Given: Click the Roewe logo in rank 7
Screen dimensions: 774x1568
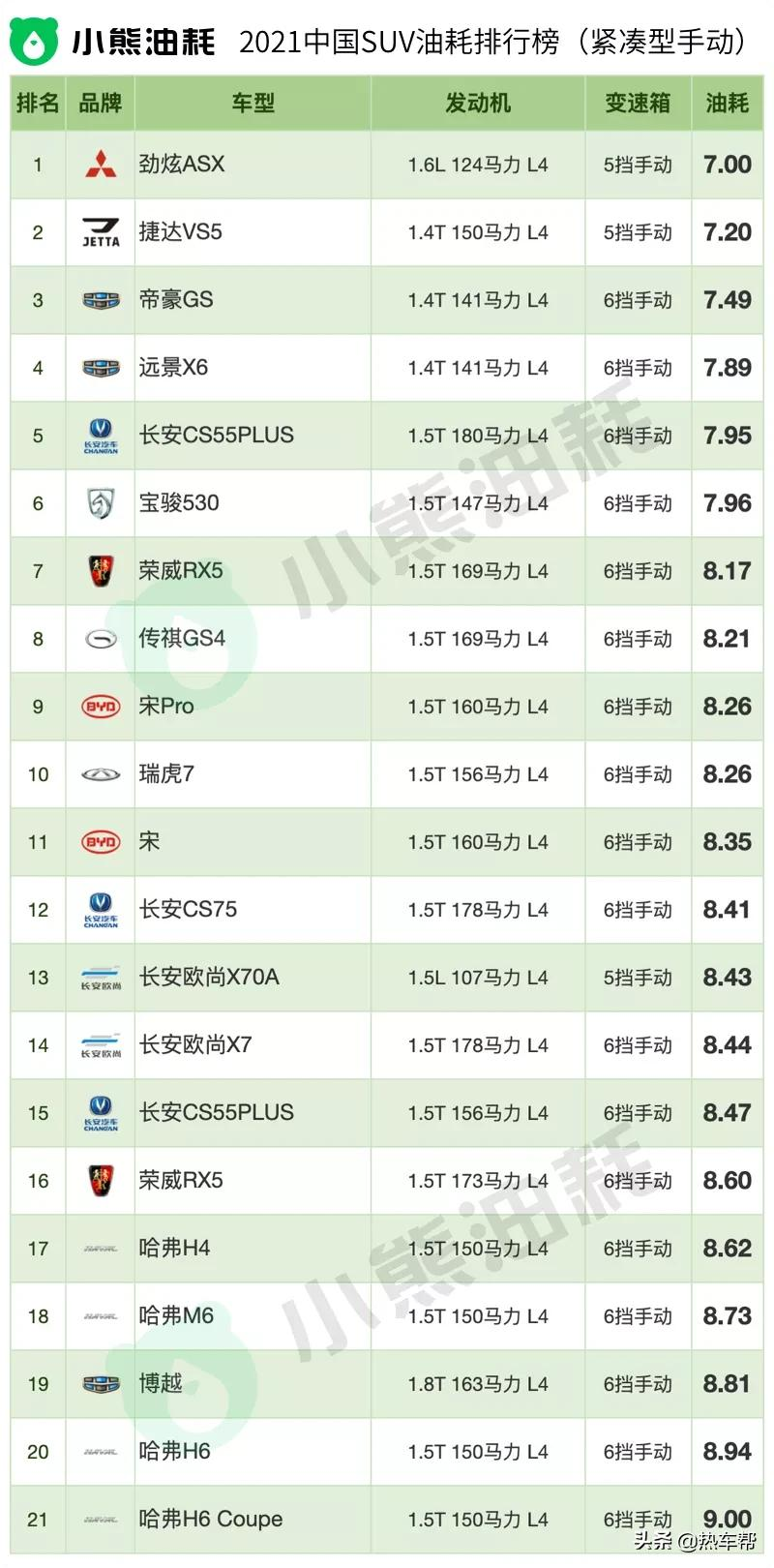Looking at the screenshot, I should click(101, 571).
